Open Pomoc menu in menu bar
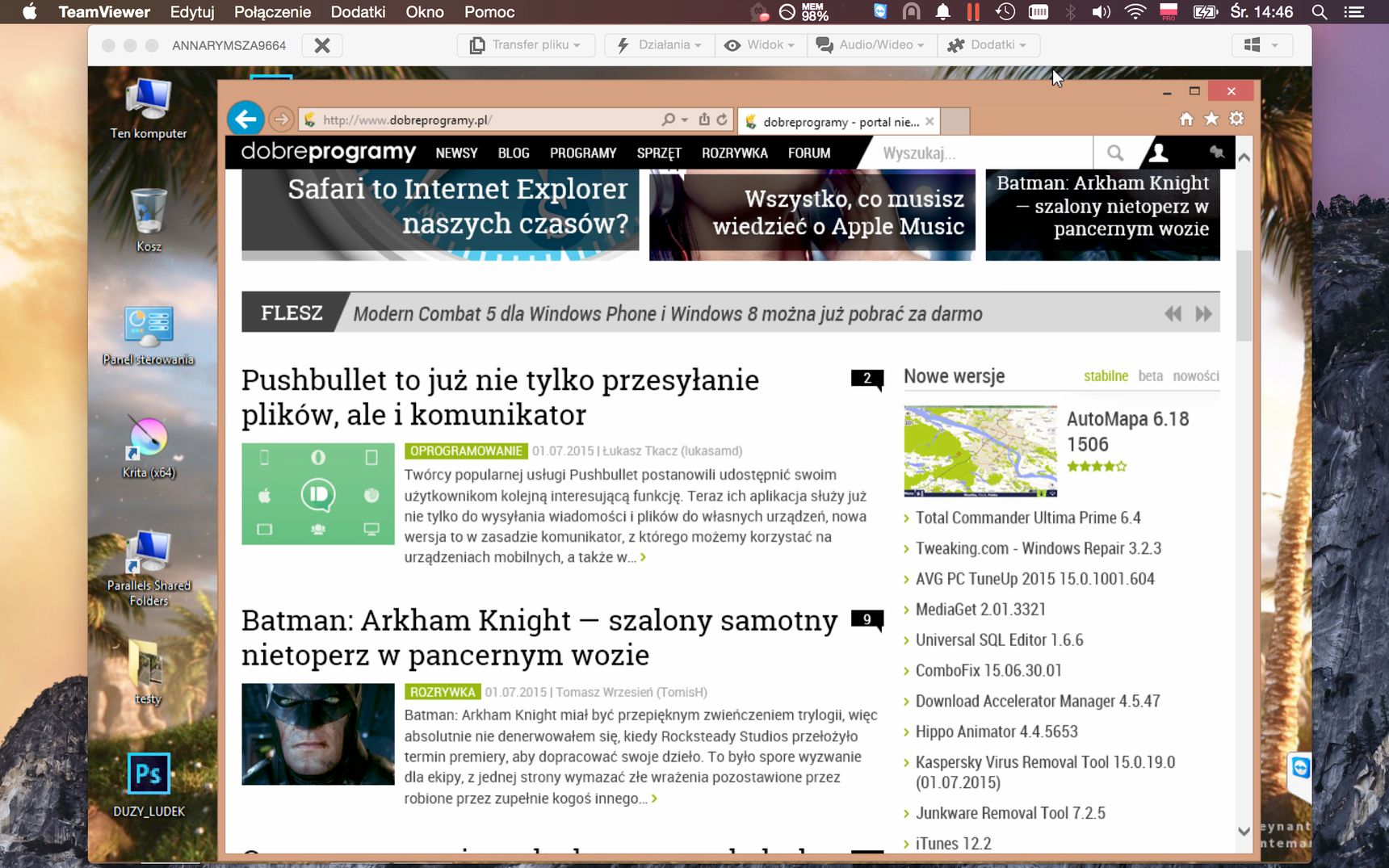 (x=489, y=12)
